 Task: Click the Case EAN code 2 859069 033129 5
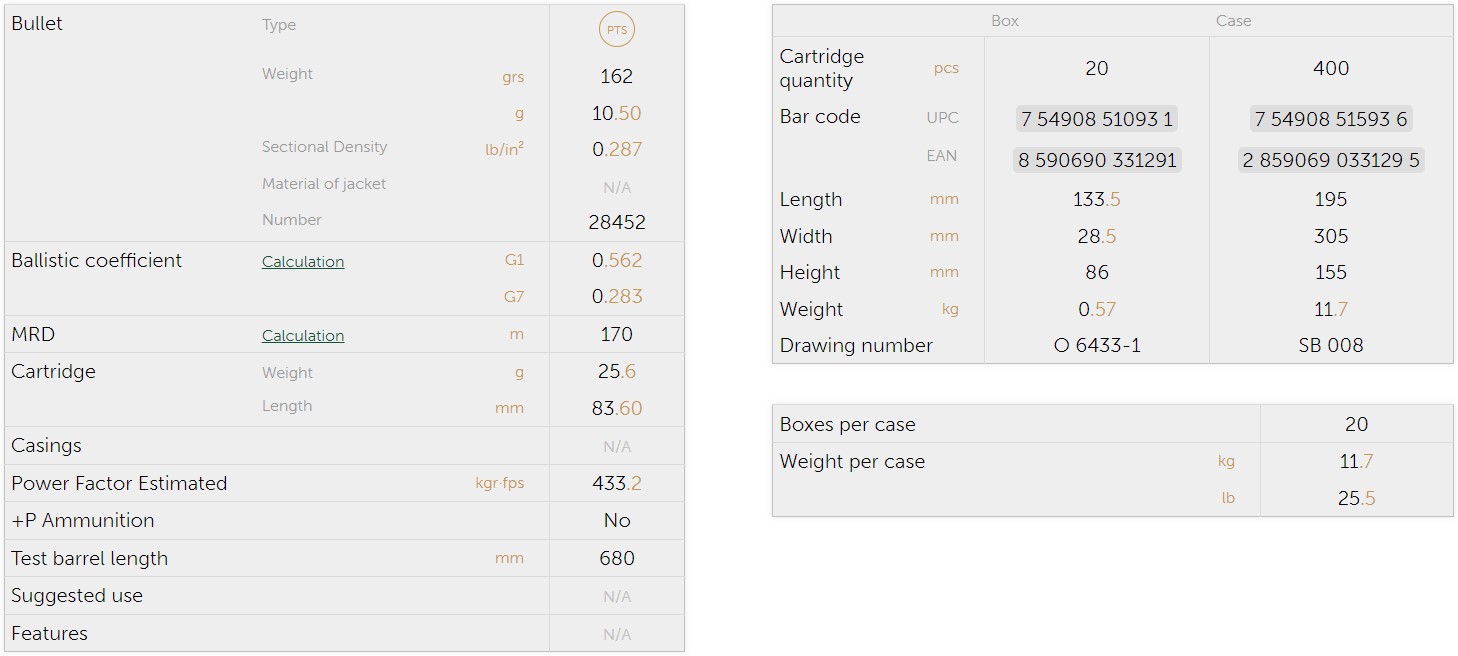point(1330,160)
